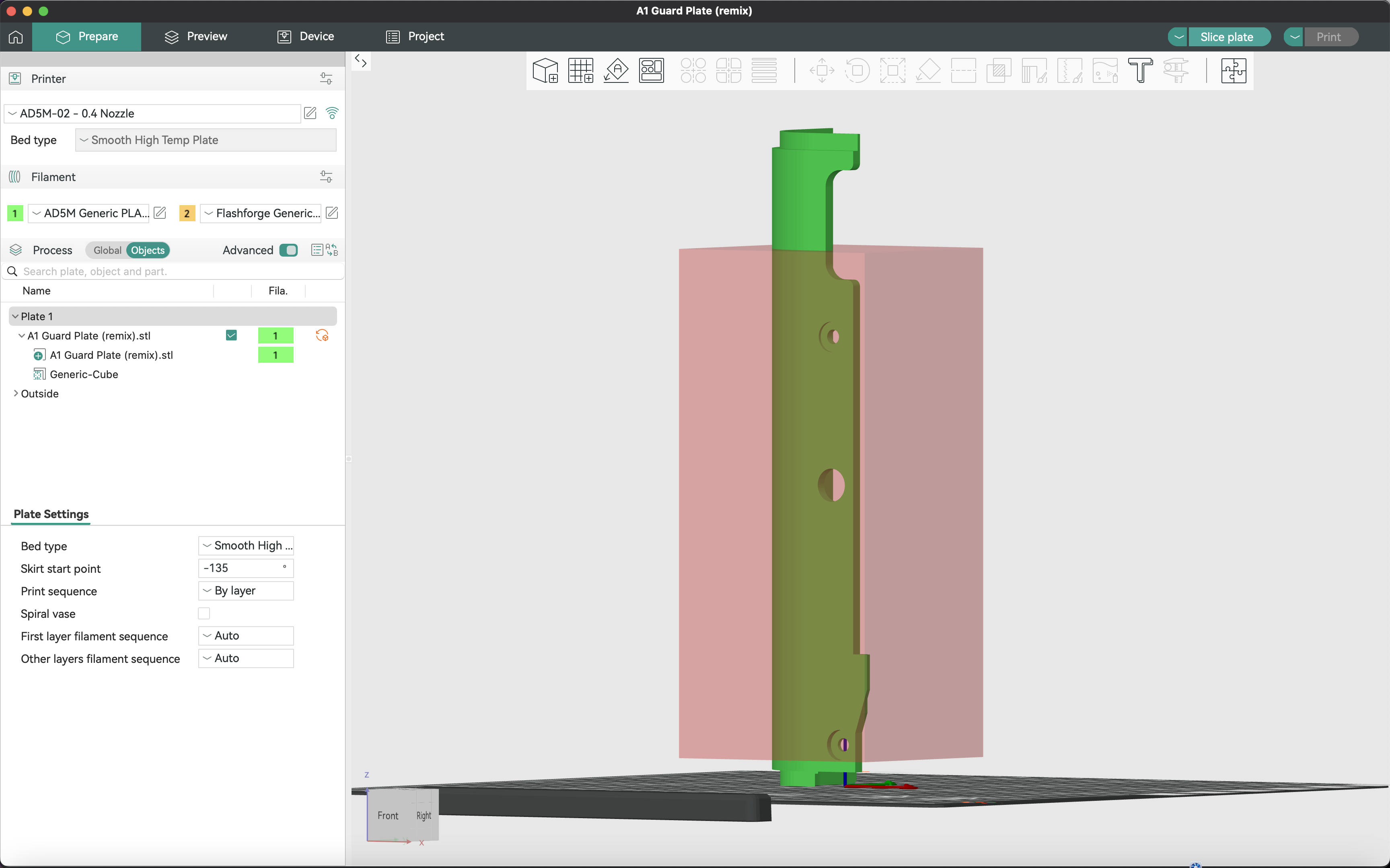
Task: Open the Print sequence By layer dropdown
Action: (x=246, y=591)
